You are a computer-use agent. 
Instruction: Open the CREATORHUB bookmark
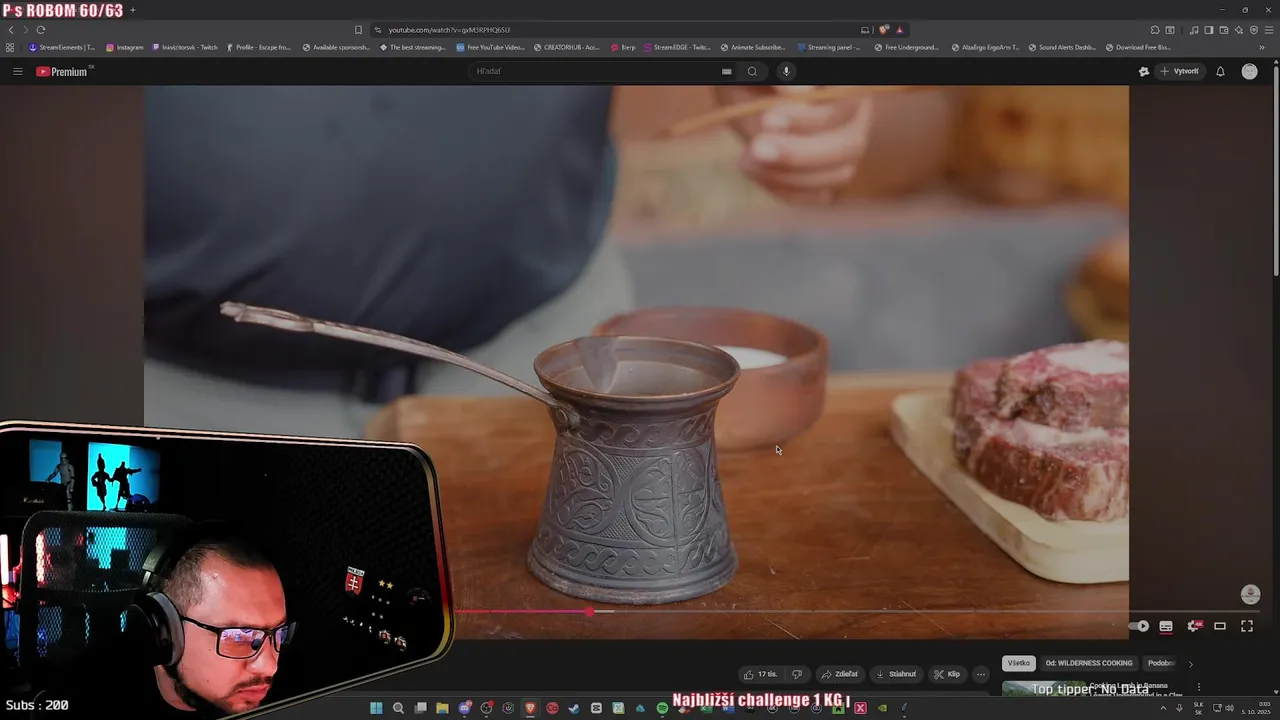[567, 47]
